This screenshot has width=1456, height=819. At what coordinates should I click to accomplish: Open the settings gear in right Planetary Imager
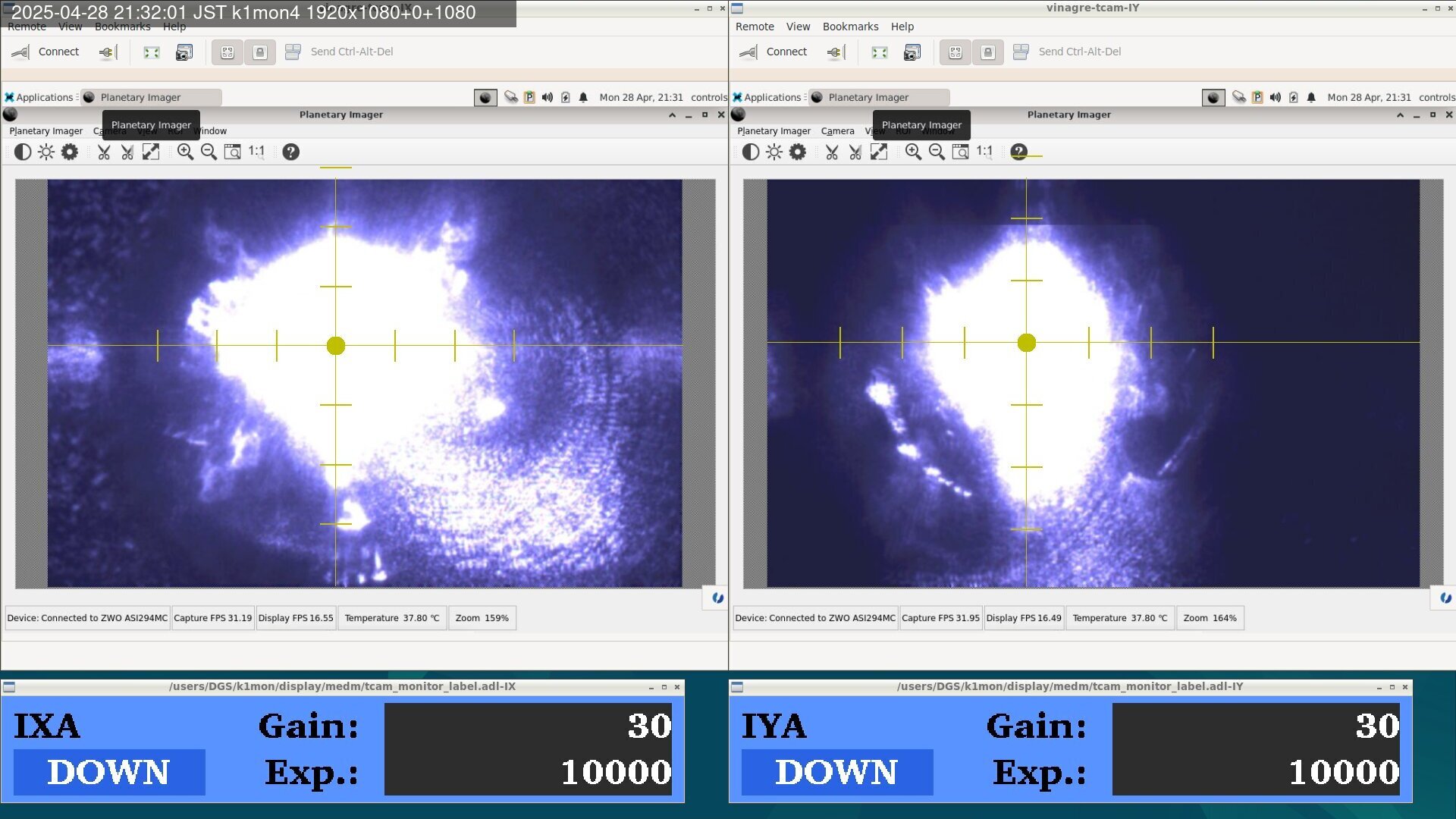(798, 152)
